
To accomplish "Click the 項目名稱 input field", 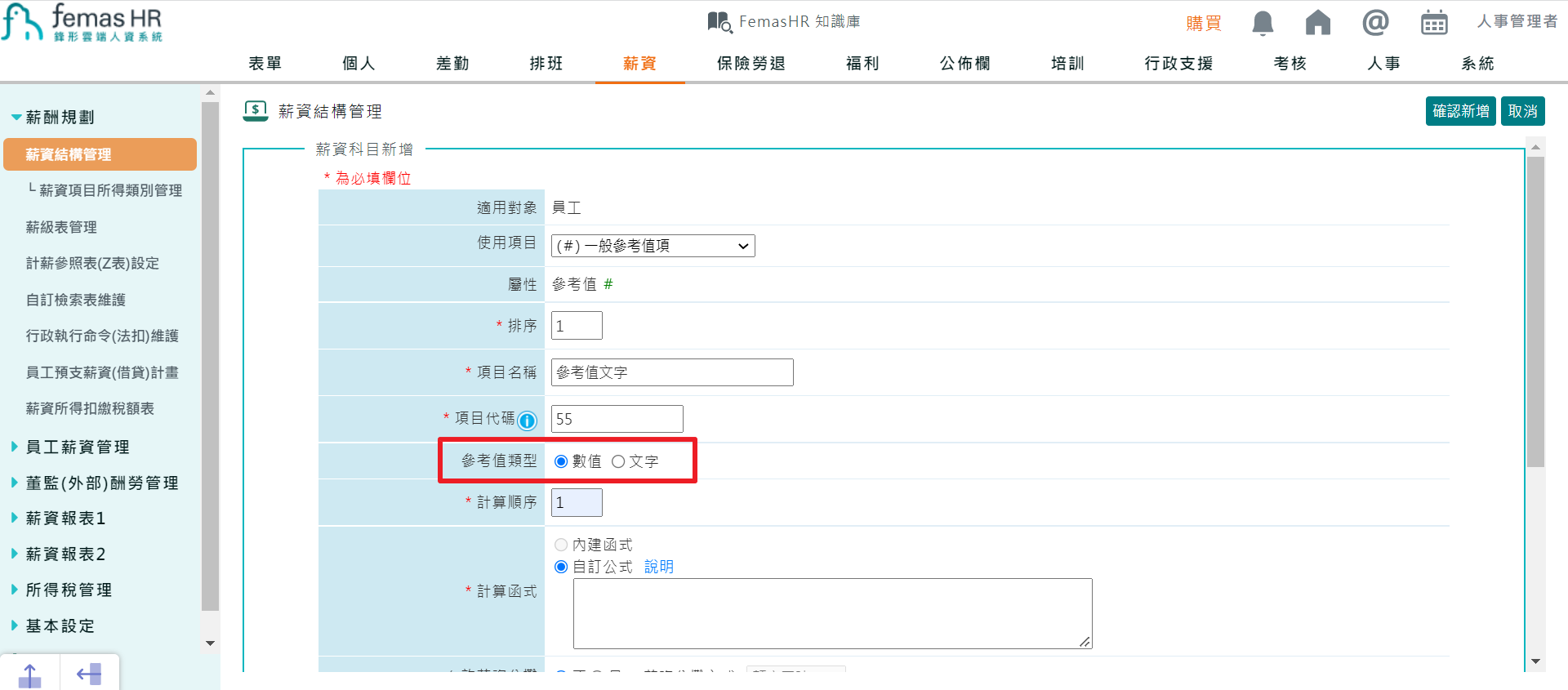I will click(672, 372).
